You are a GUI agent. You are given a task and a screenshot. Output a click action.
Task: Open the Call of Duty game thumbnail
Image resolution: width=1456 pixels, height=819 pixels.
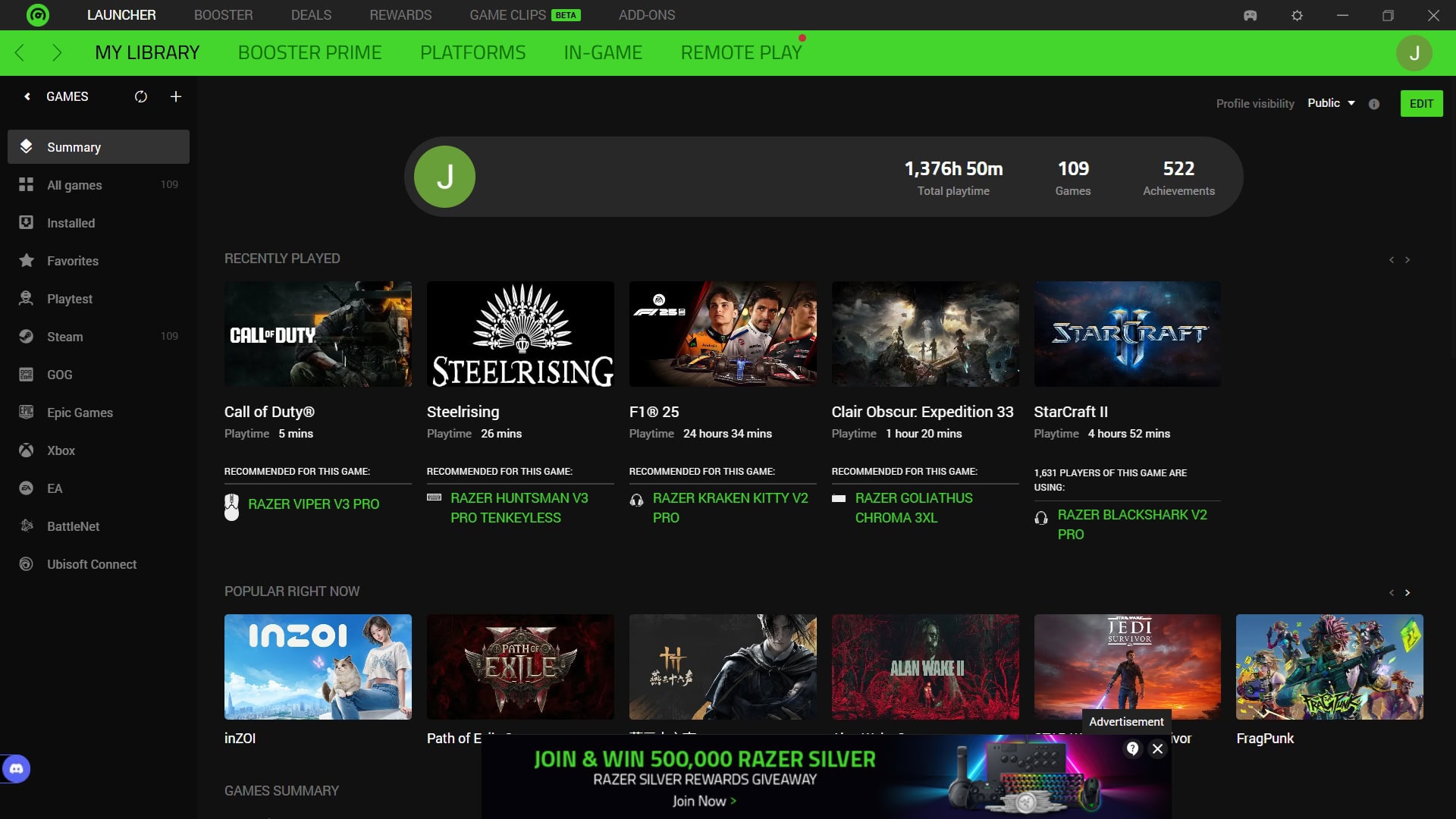click(318, 334)
